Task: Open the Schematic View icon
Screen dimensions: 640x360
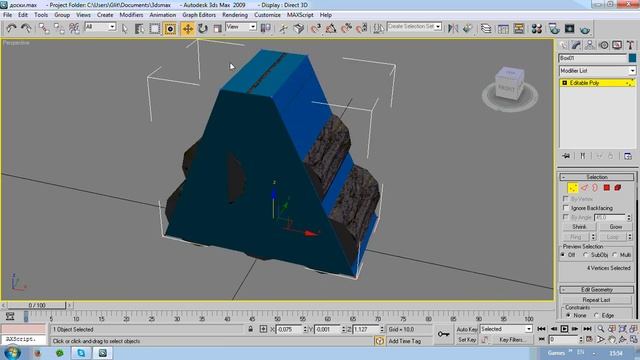Action: pyautogui.click(x=519, y=29)
